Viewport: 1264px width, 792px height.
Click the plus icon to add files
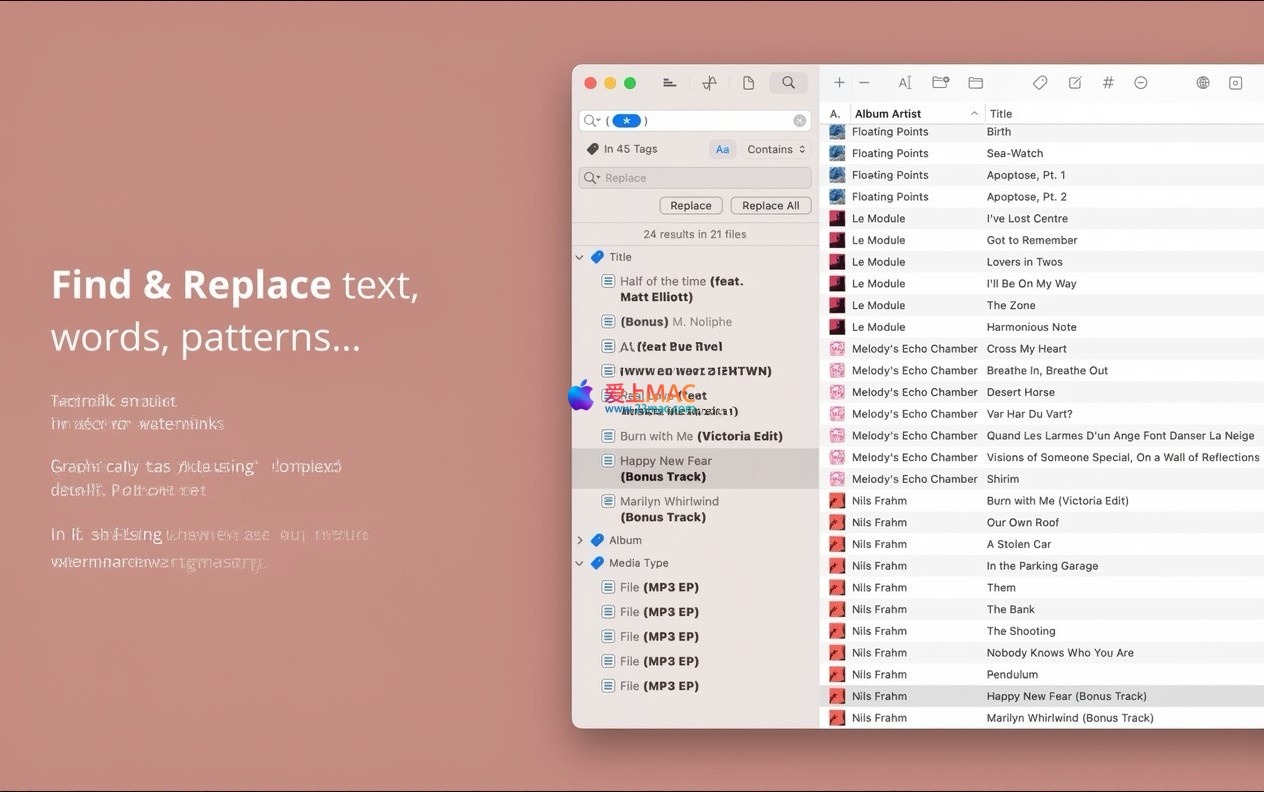click(x=839, y=83)
